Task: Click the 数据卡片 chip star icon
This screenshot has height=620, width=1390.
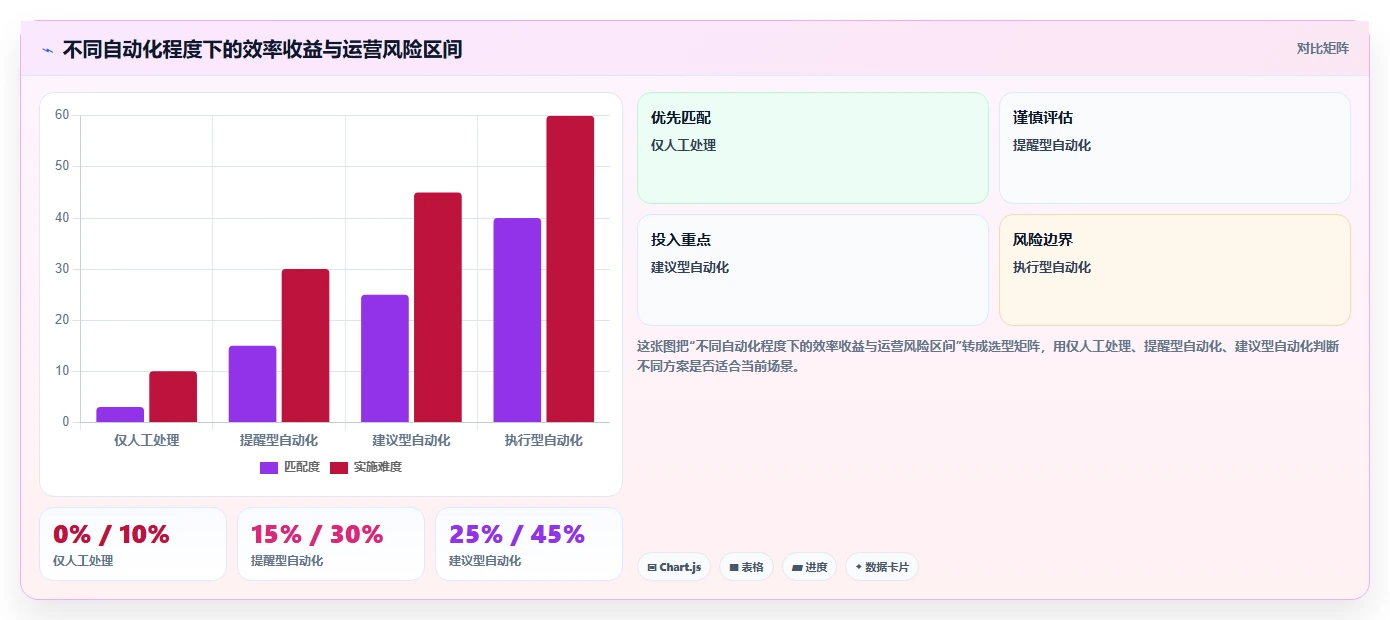Action: pyautogui.click(x=858, y=567)
